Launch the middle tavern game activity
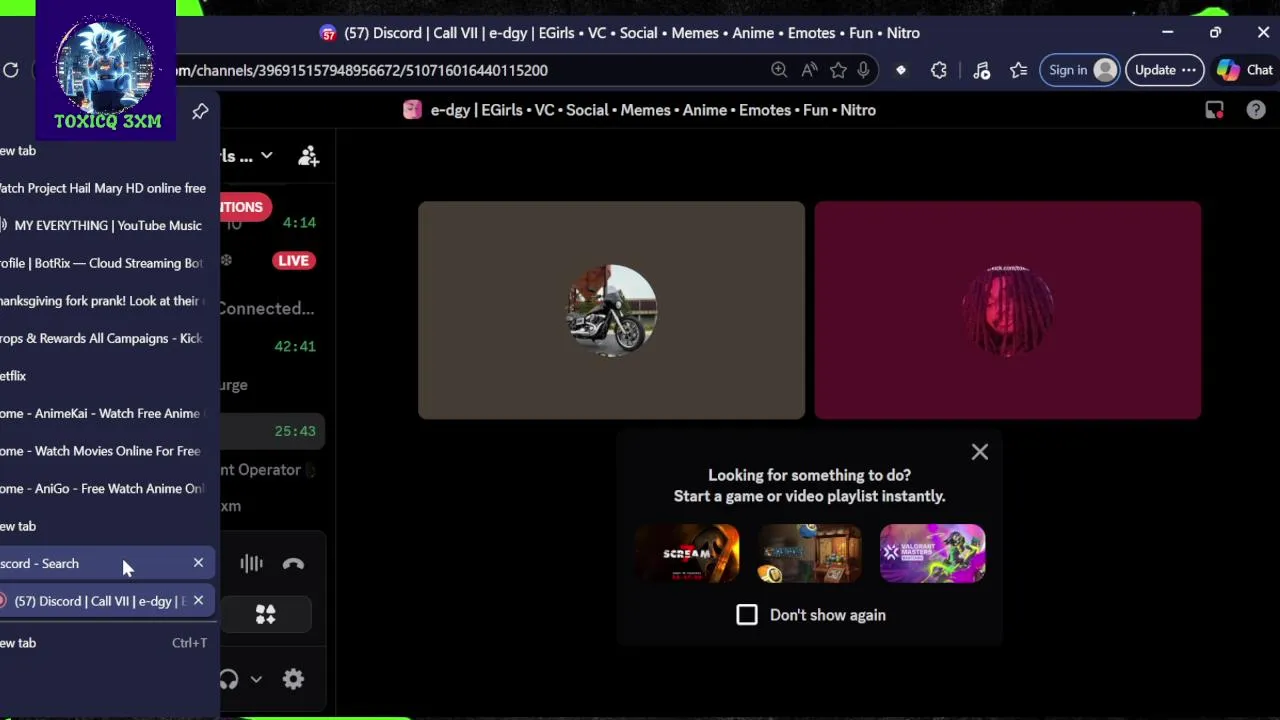The height and width of the screenshot is (720, 1280). pos(809,553)
